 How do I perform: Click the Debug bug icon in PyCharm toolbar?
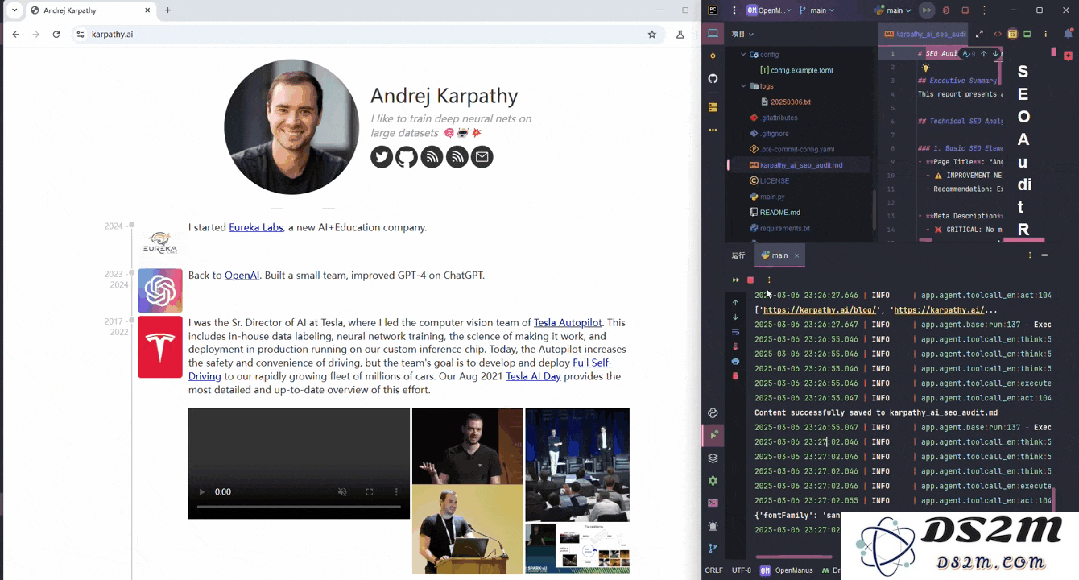click(x=946, y=10)
